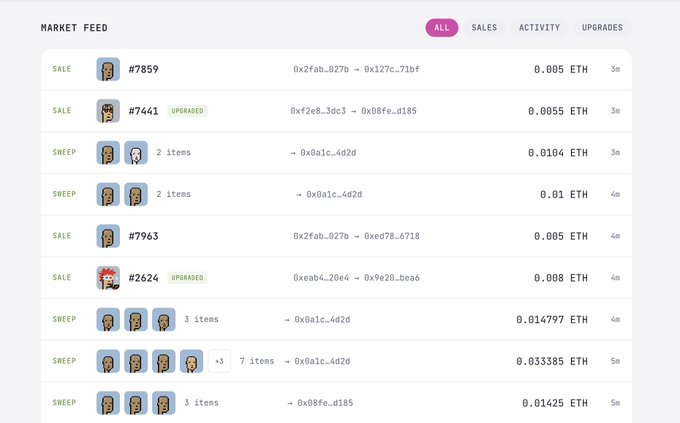View second punk in 0.014797 ETH sweep
This screenshot has height=423, width=680.
[x=136, y=319]
